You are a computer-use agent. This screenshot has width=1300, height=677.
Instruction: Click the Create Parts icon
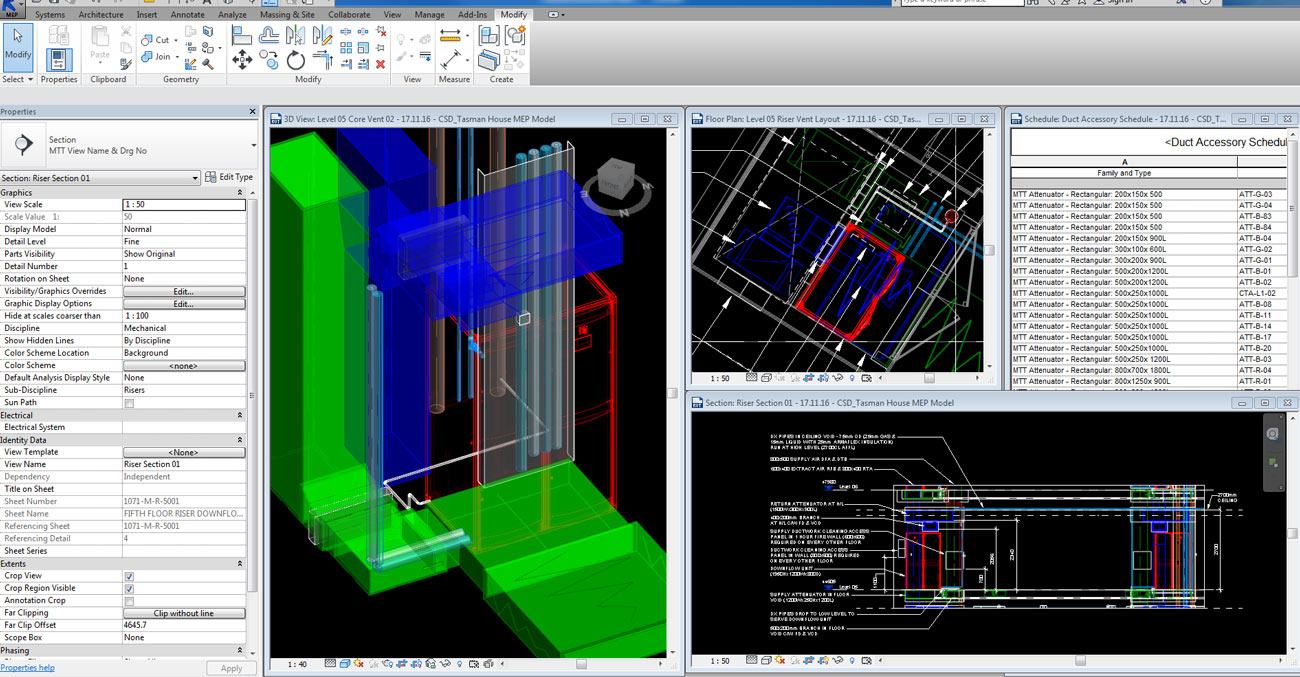[488, 60]
